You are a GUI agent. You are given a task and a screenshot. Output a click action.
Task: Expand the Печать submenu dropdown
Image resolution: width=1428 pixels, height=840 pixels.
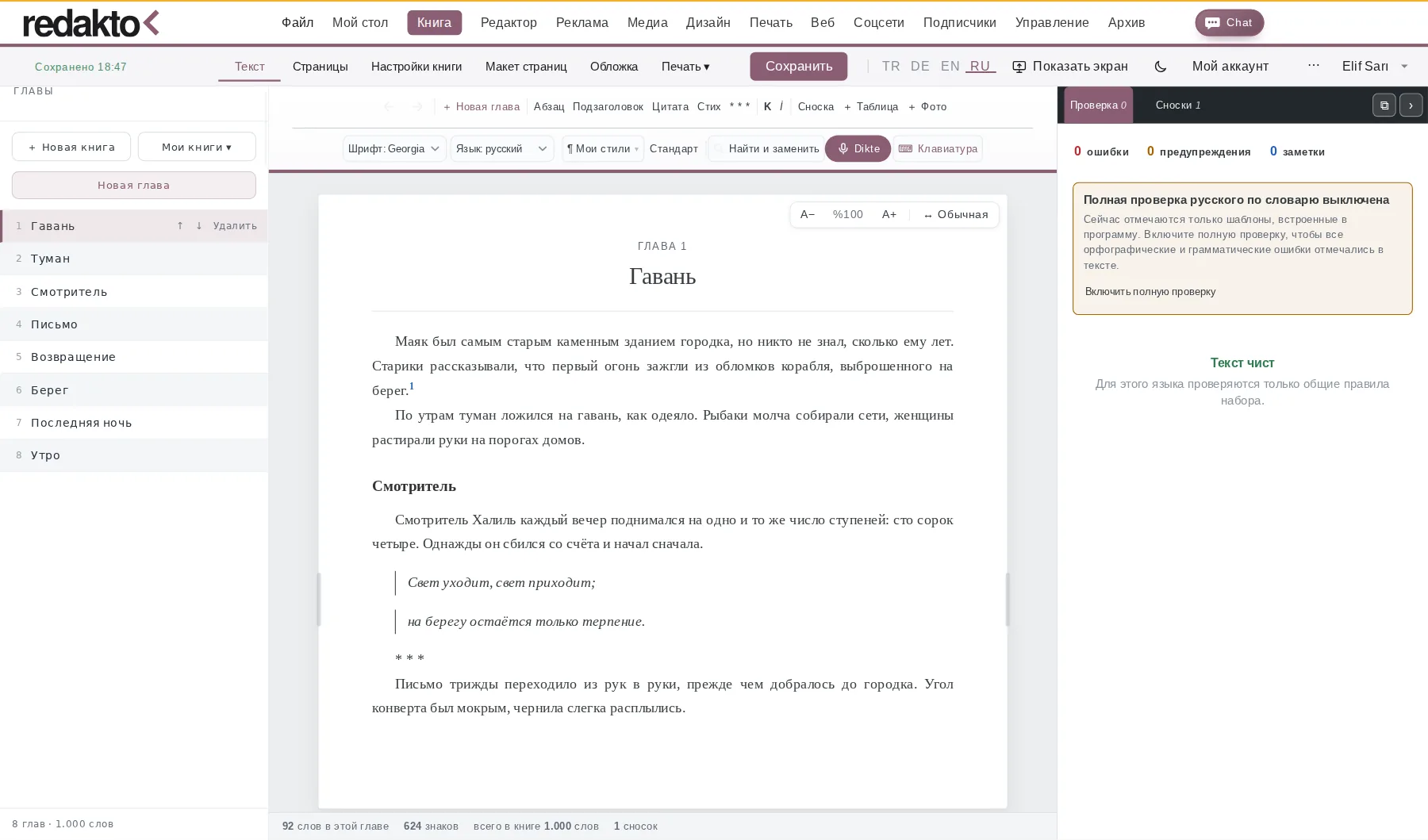[x=685, y=67]
